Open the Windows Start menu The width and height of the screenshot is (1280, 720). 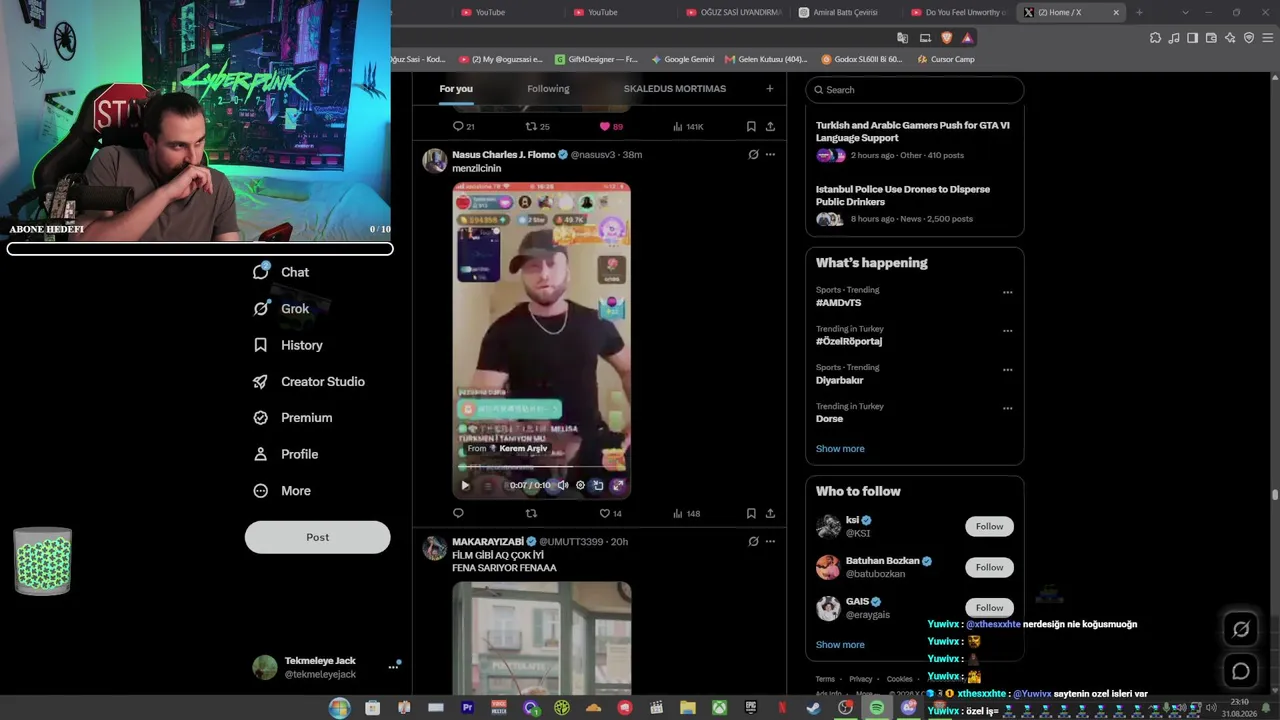click(x=340, y=708)
